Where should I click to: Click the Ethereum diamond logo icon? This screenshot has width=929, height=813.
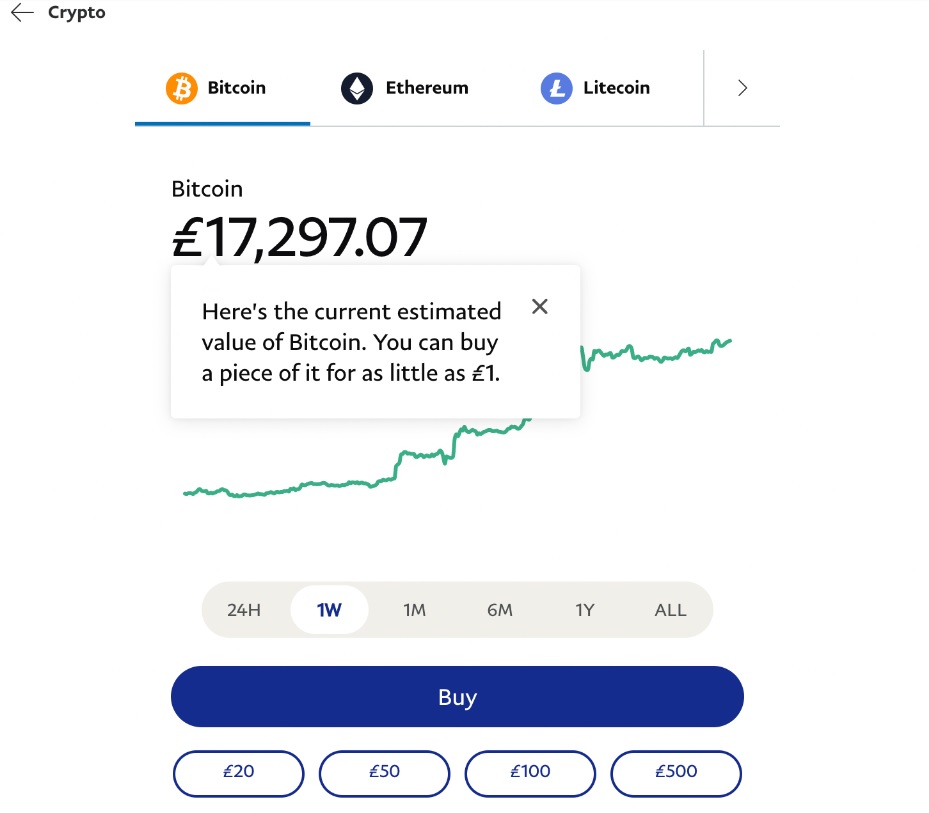point(357,88)
